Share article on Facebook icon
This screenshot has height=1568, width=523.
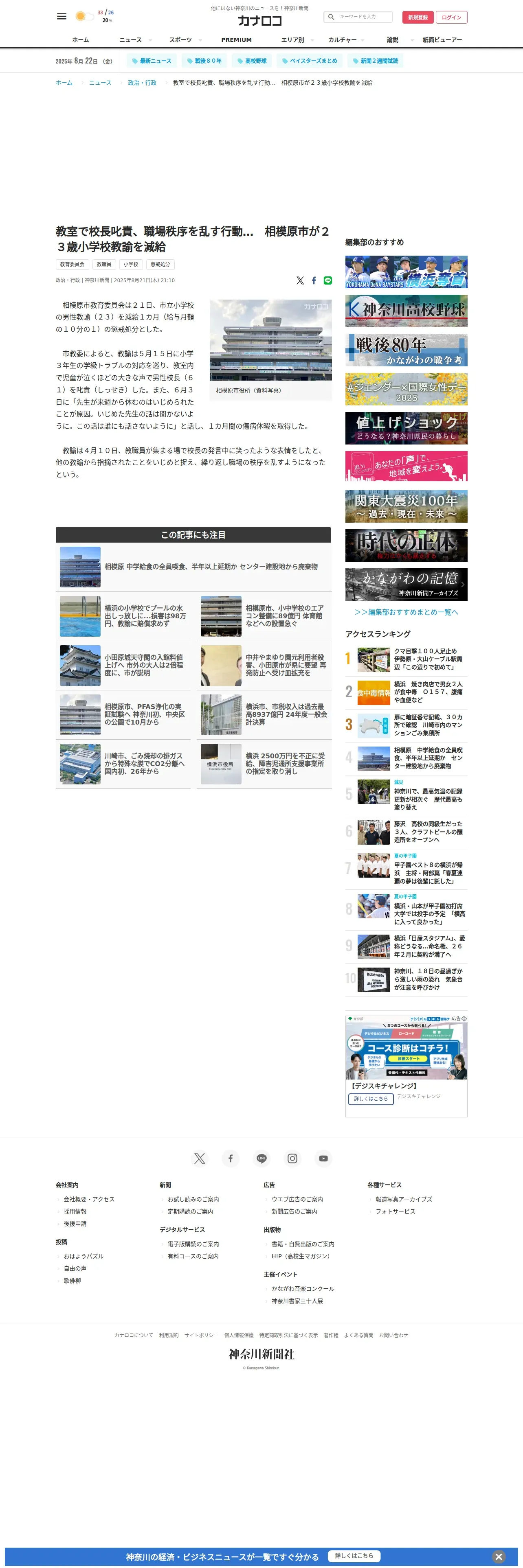coord(314,280)
